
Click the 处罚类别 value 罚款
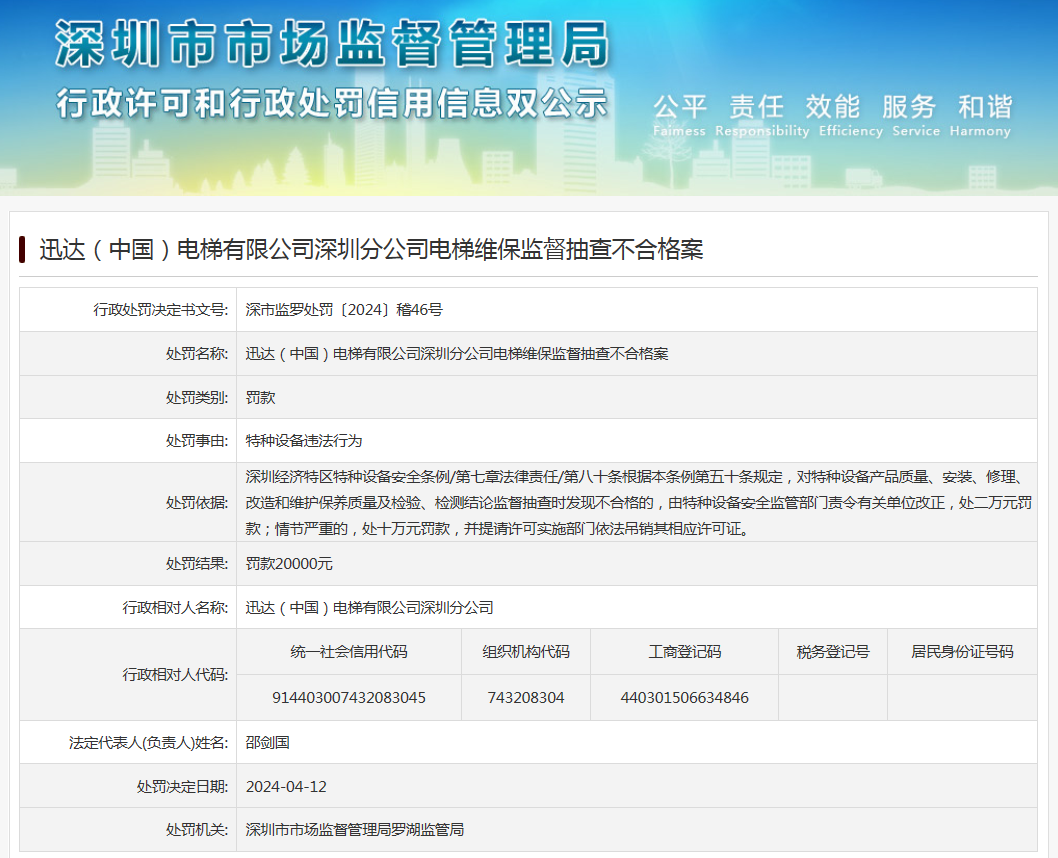click(261, 397)
